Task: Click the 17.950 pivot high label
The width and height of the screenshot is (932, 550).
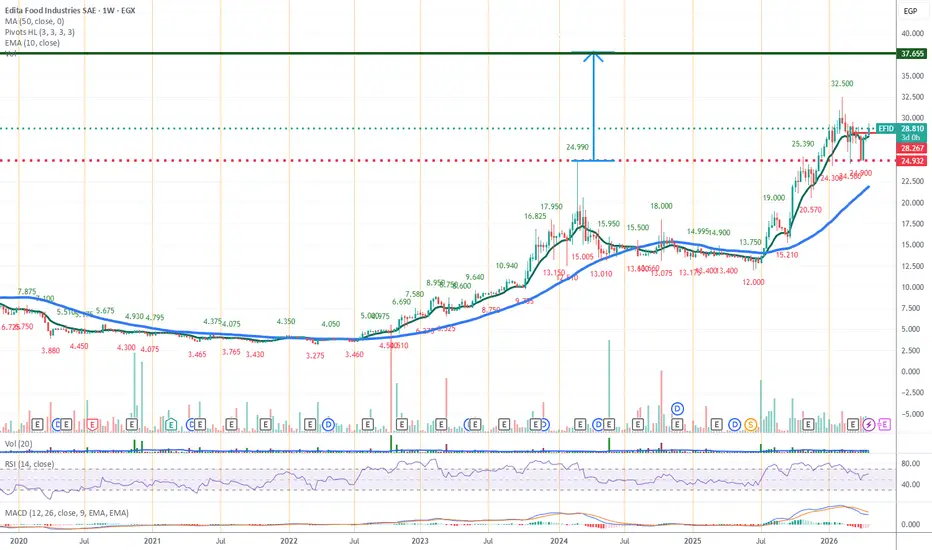Action: coord(551,206)
